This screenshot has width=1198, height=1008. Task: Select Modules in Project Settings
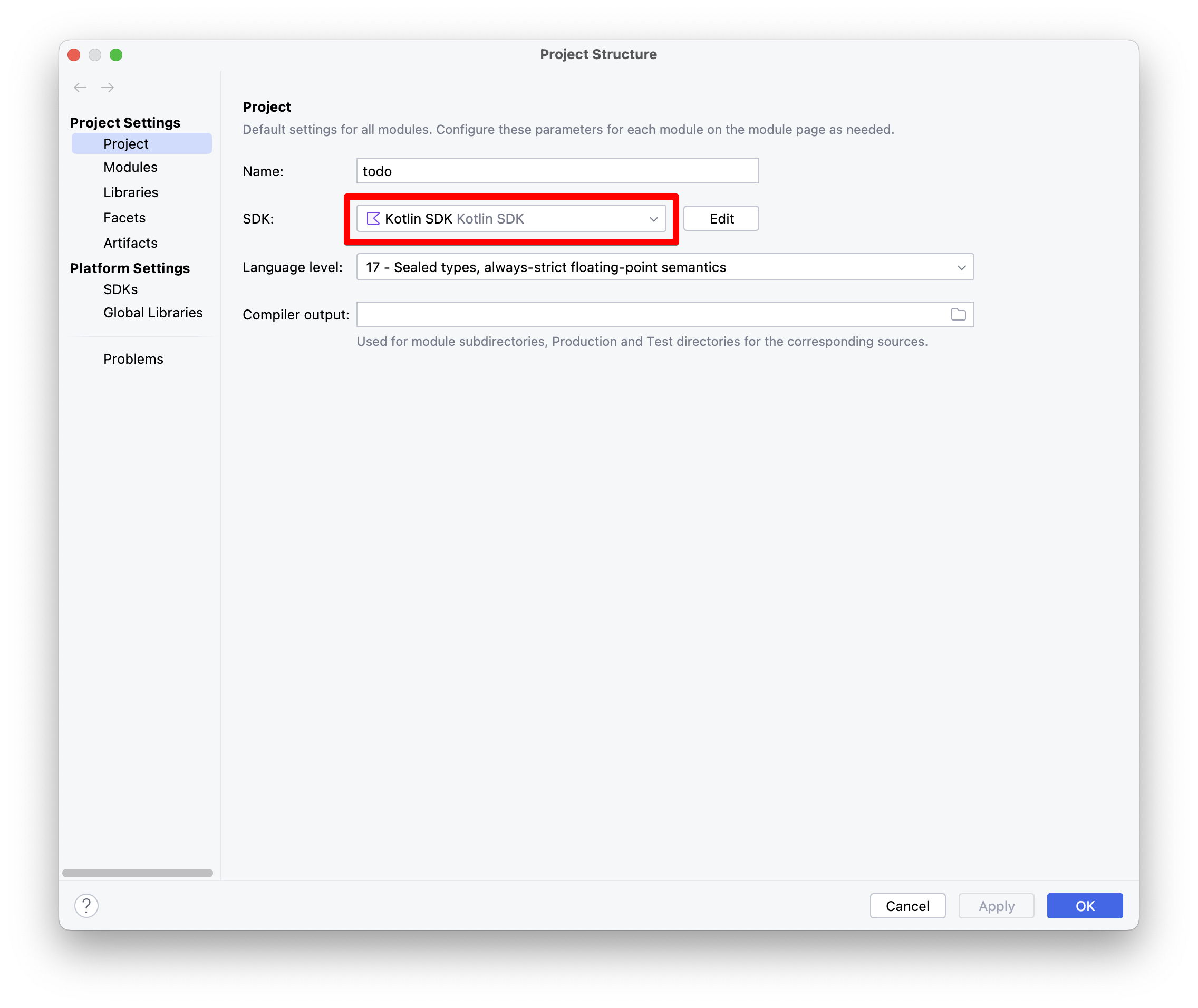pyautogui.click(x=130, y=167)
